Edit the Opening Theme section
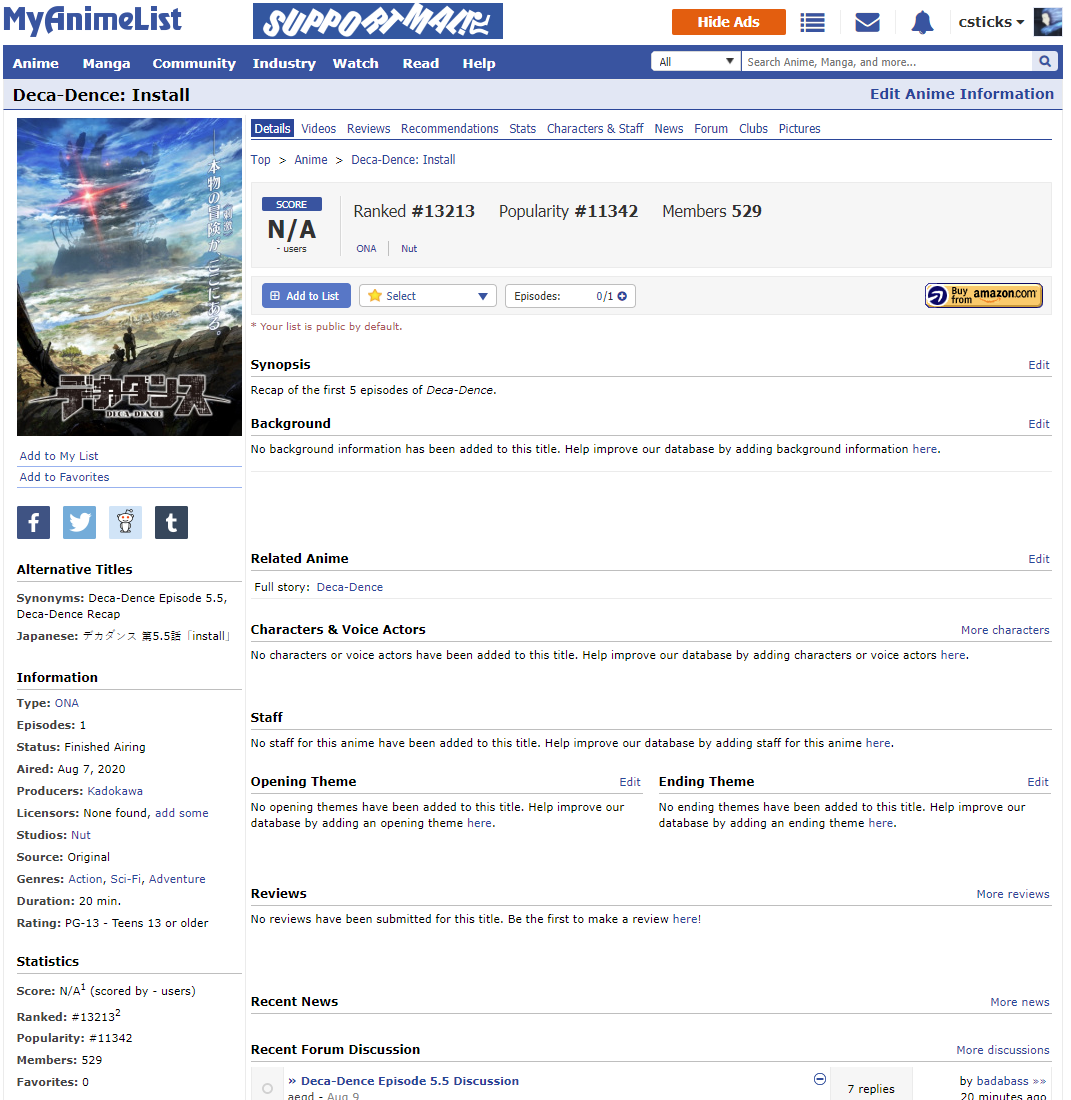The height and width of the screenshot is (1100, 1071). click(x=630, y=782)
